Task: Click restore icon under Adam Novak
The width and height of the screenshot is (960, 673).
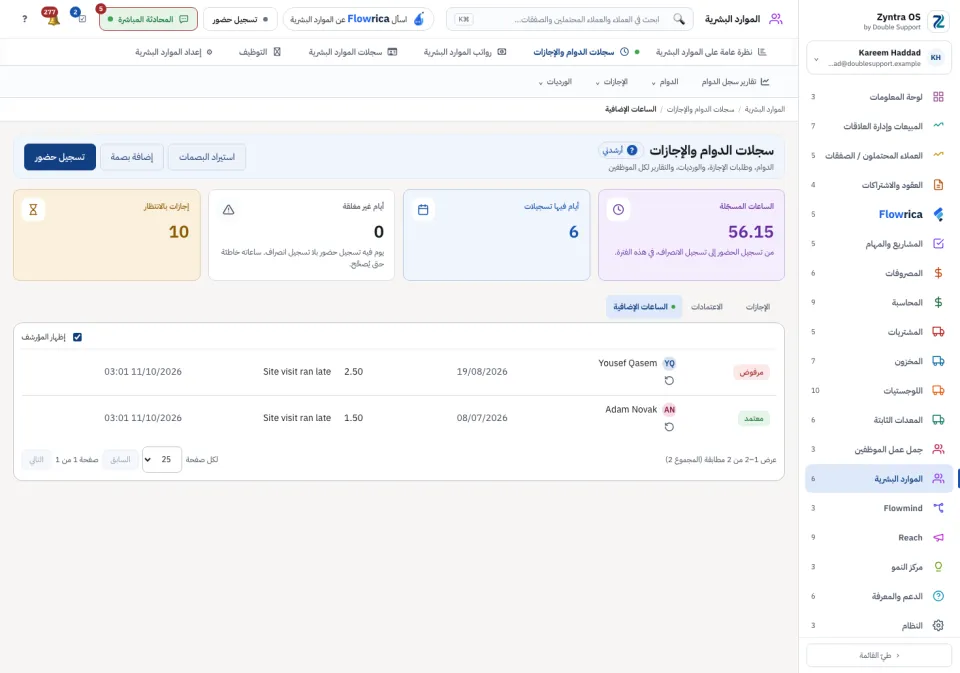Action: 669,427
